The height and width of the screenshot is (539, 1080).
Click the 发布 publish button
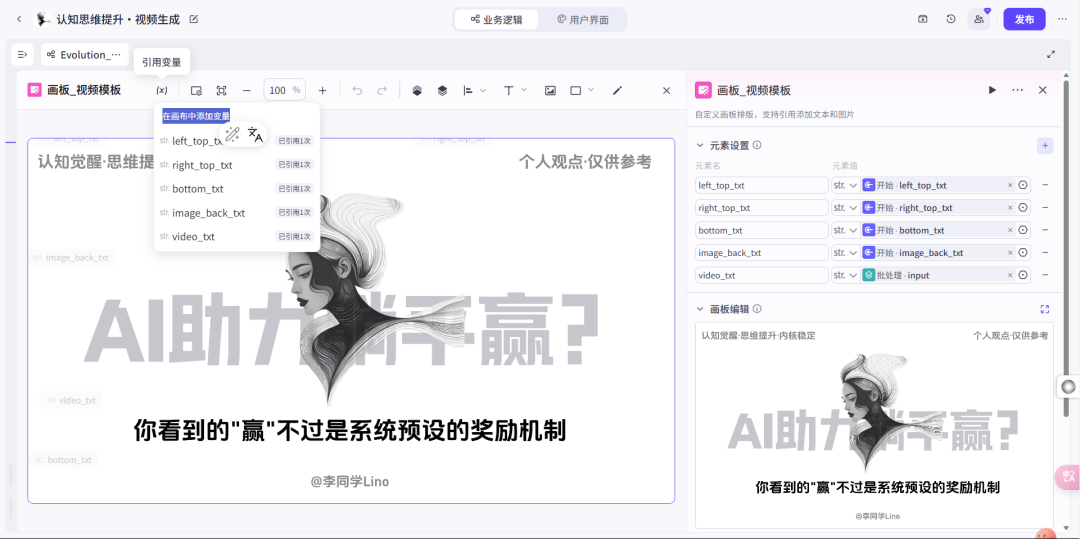click(1024, 19)
